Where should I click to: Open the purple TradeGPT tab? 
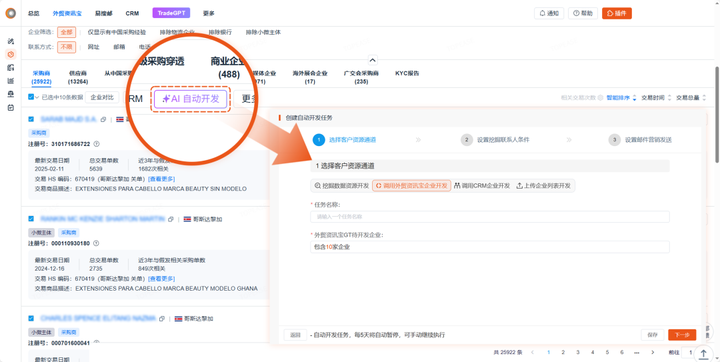click(171, 13)
